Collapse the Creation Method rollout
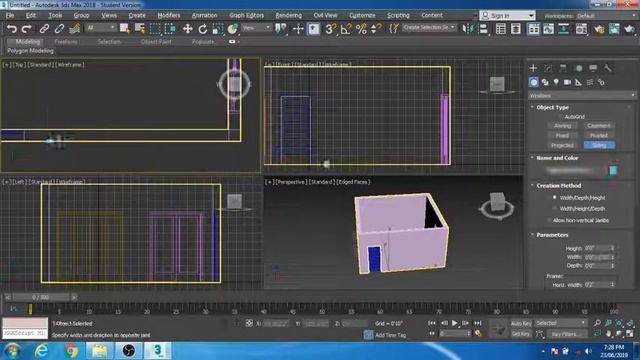Screen dimensions: 640x360 tap(558, 186)
